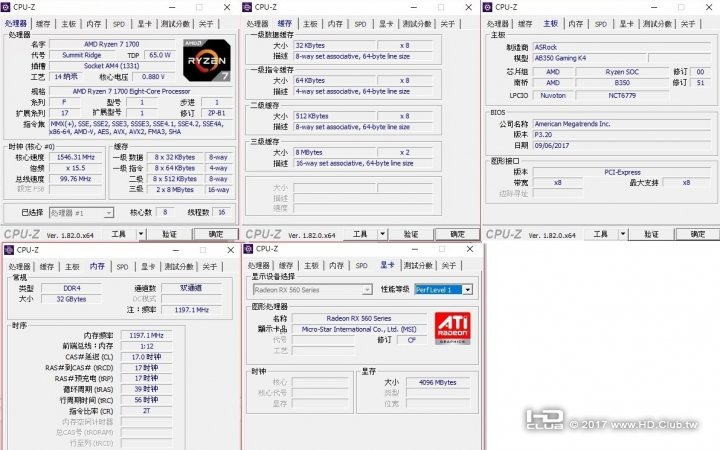
Task: Switch to 显卡 tab in the mainboard window
Action: [626, 24]
